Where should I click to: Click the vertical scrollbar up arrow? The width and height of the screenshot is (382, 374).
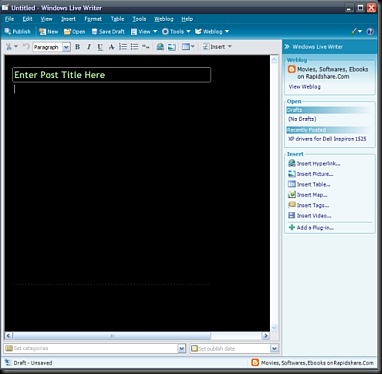coord(274,60)
